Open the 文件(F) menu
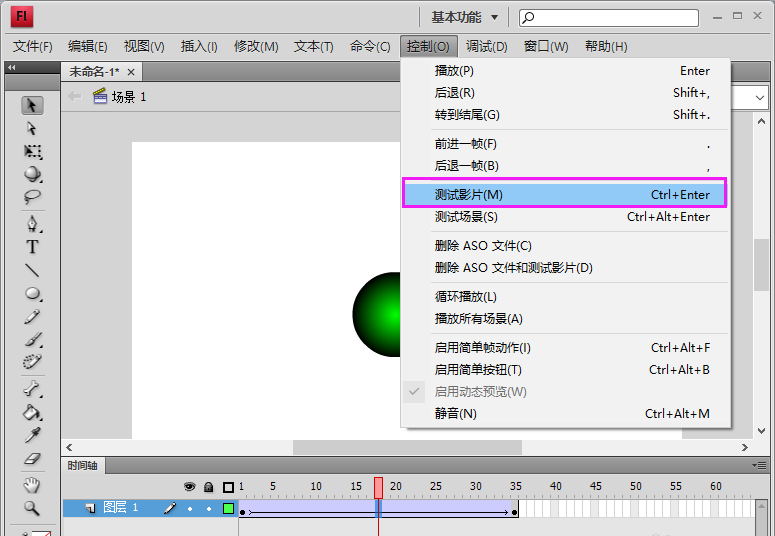775x536 pixels. tap(33, 46)
